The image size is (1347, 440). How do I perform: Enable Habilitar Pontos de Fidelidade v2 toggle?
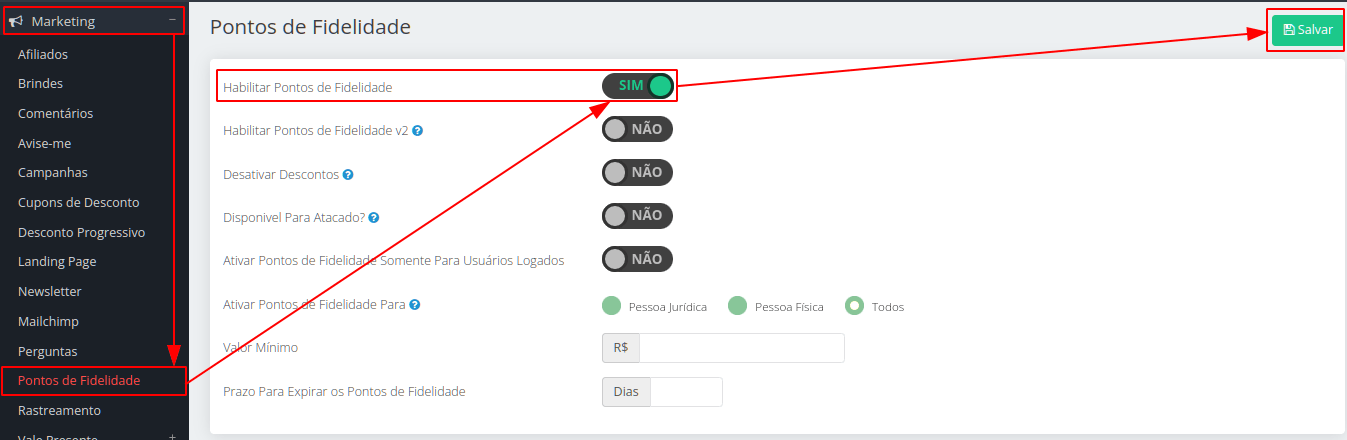click(x=638, y=129)
